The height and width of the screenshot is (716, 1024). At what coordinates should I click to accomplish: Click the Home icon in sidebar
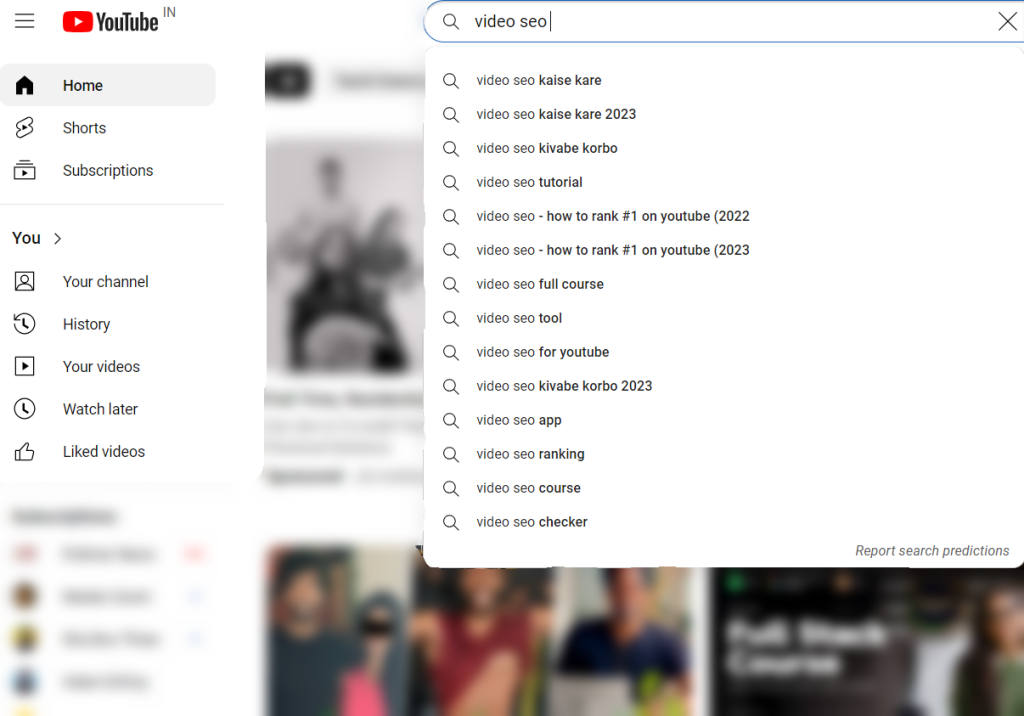[x=27, y=85]
